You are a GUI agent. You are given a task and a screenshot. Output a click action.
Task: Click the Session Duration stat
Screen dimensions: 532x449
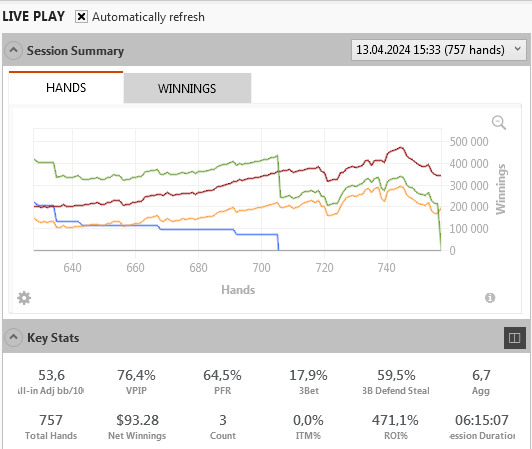tap(481, 427)
